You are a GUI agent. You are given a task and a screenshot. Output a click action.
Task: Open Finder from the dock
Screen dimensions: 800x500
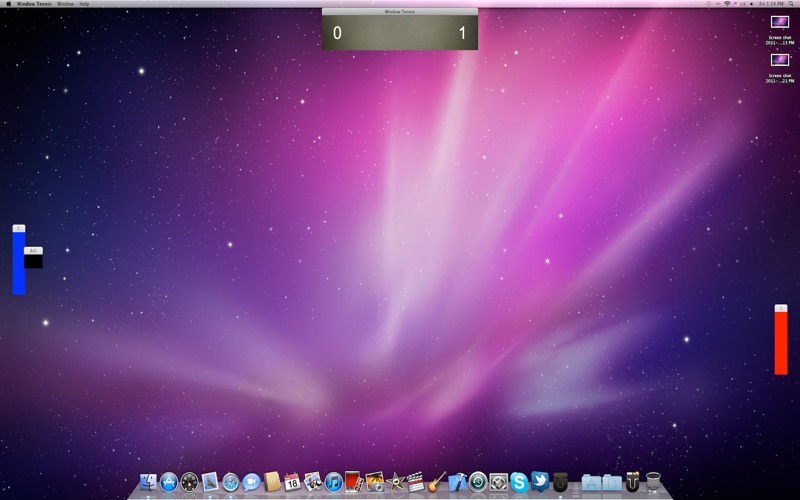point(148,482)
